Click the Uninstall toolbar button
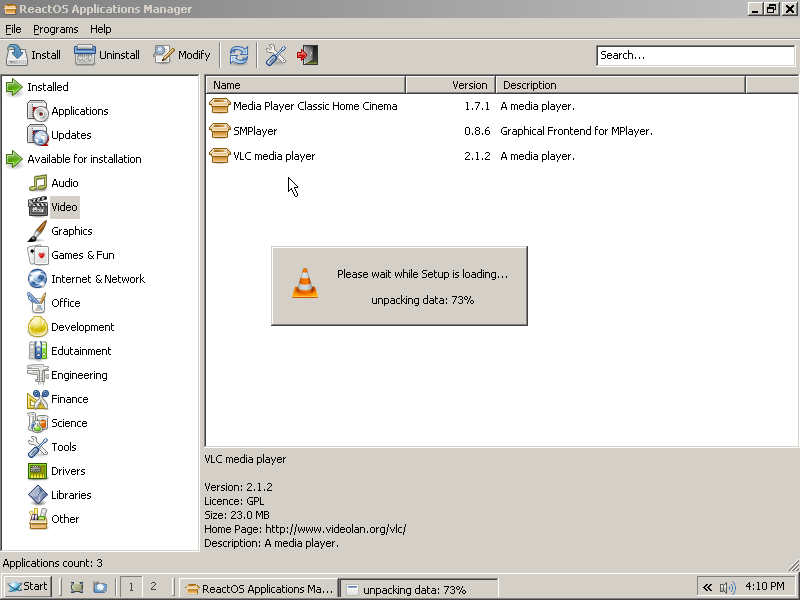 (107, 55)
